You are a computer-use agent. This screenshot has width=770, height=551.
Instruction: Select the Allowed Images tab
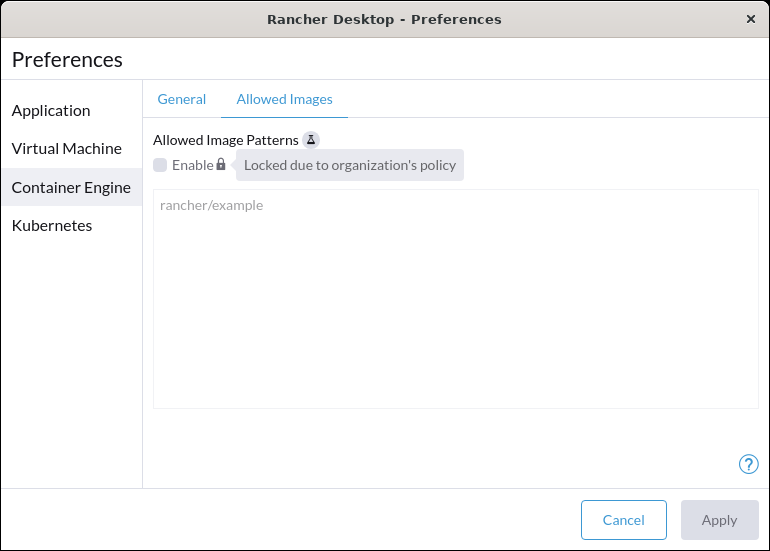pos(284,99)
